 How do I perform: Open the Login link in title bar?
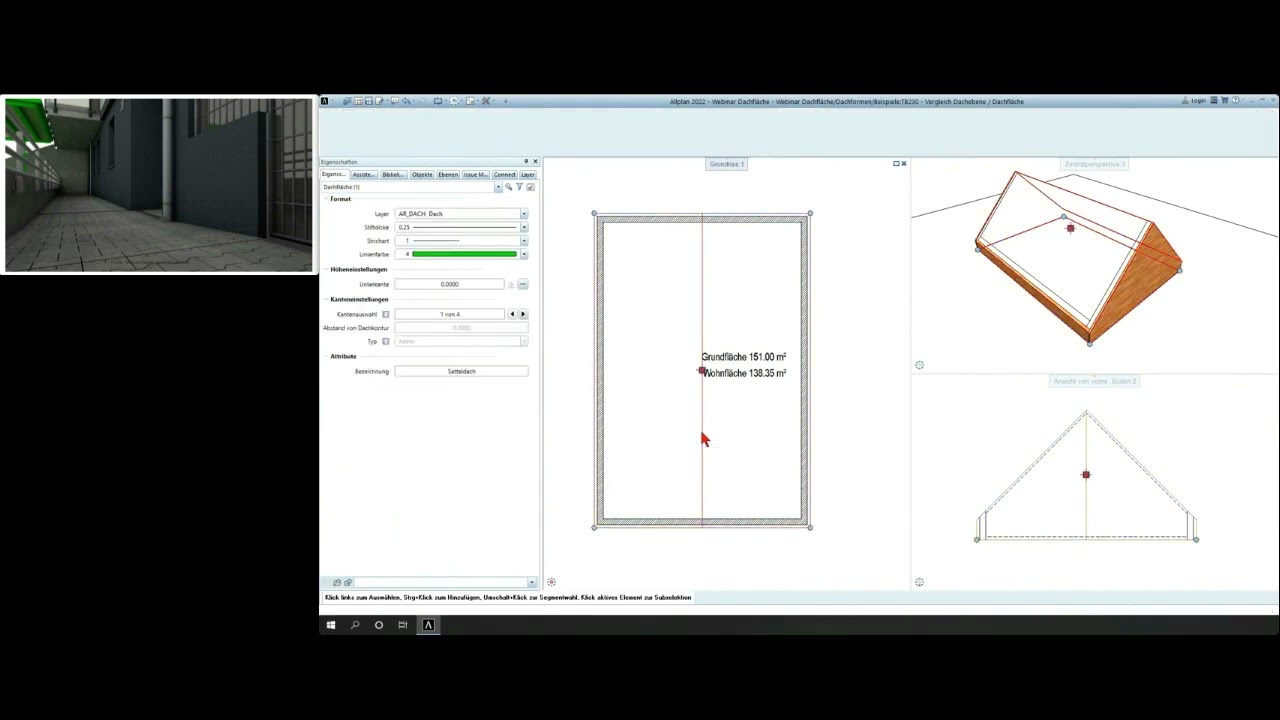coord(1196,101)
